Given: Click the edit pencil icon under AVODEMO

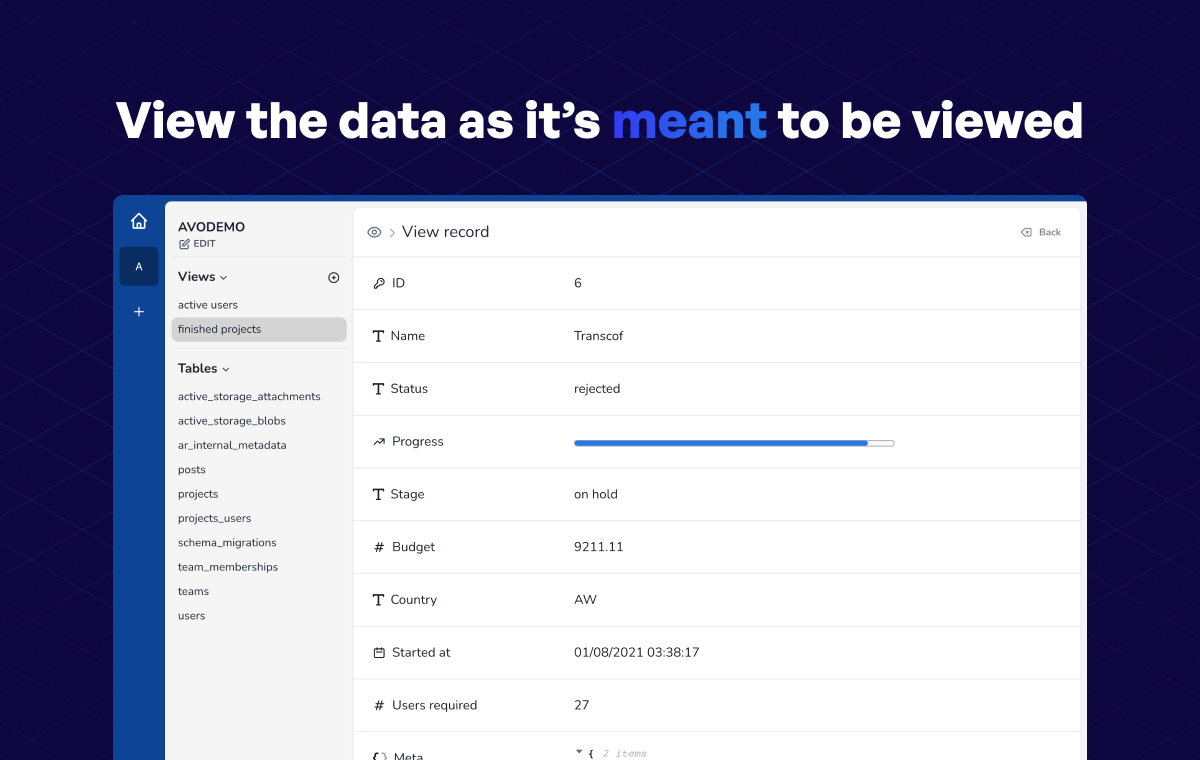Looking at the screenshot, I should [x=184, y=244].
